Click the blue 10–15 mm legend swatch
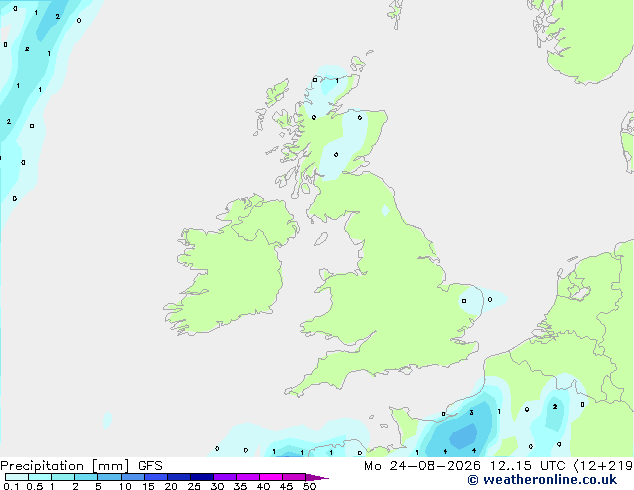This screenshot has height=490, width=634. [132, 477]
